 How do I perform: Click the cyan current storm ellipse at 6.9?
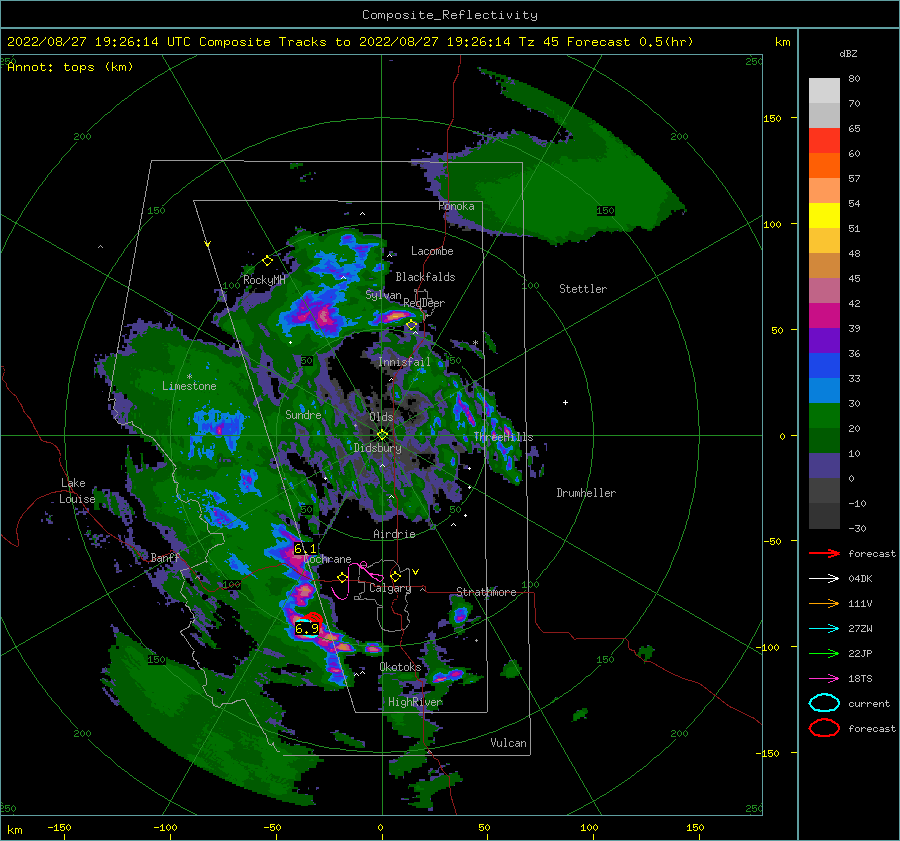click(307, 629)
